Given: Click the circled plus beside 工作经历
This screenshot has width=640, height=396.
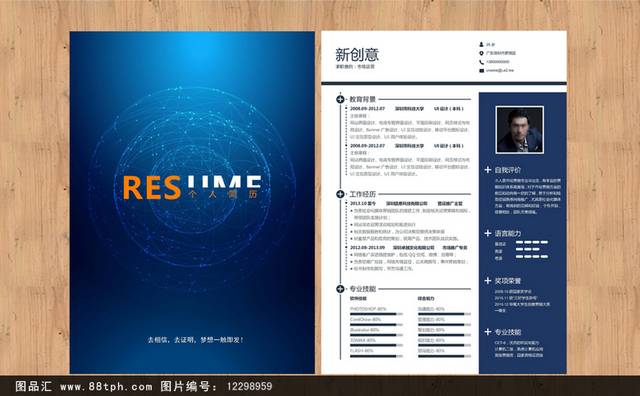Looking at the screenshot, I should [340, 194].
